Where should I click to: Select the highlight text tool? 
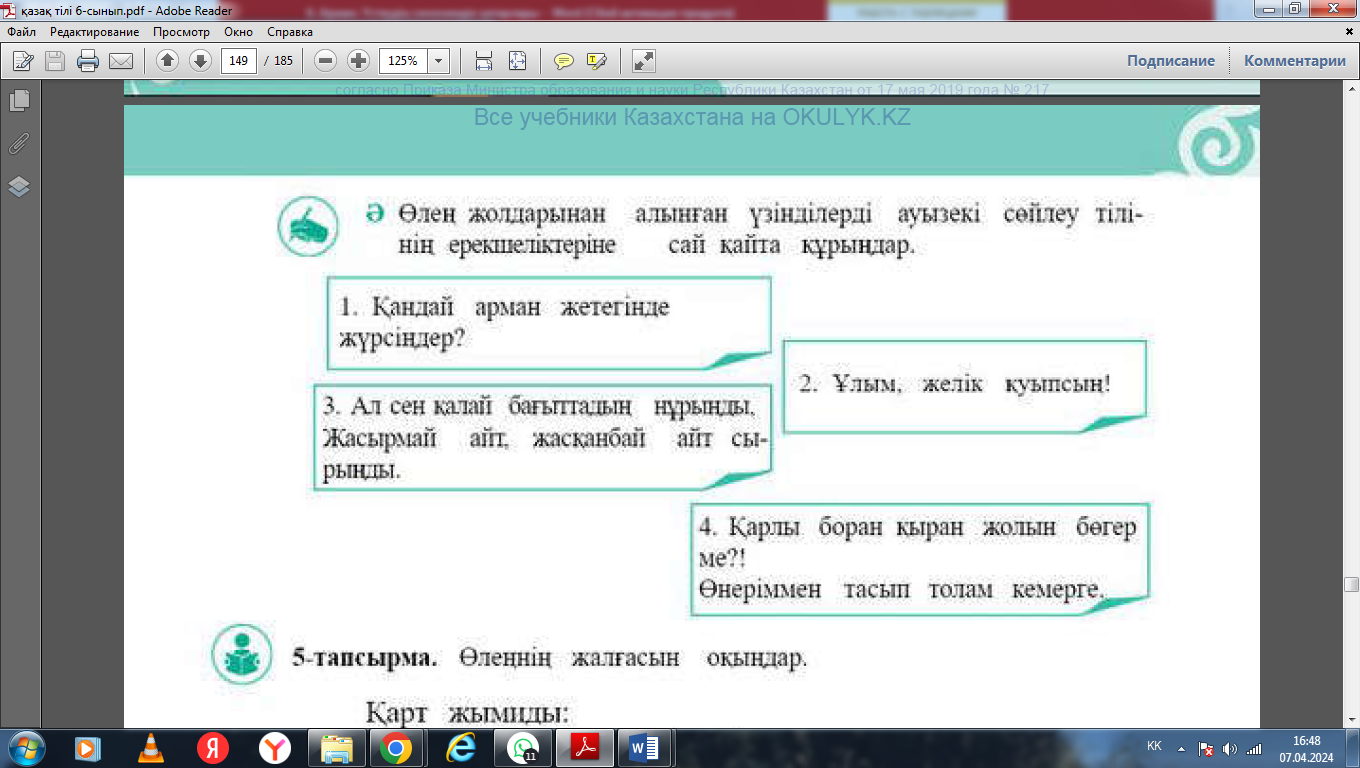coord(597,61)
